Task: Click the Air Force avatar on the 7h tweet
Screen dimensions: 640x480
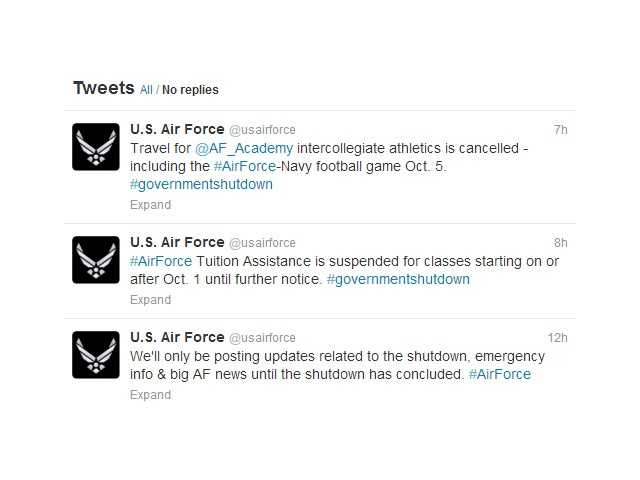Action: (x=96, y=147)
